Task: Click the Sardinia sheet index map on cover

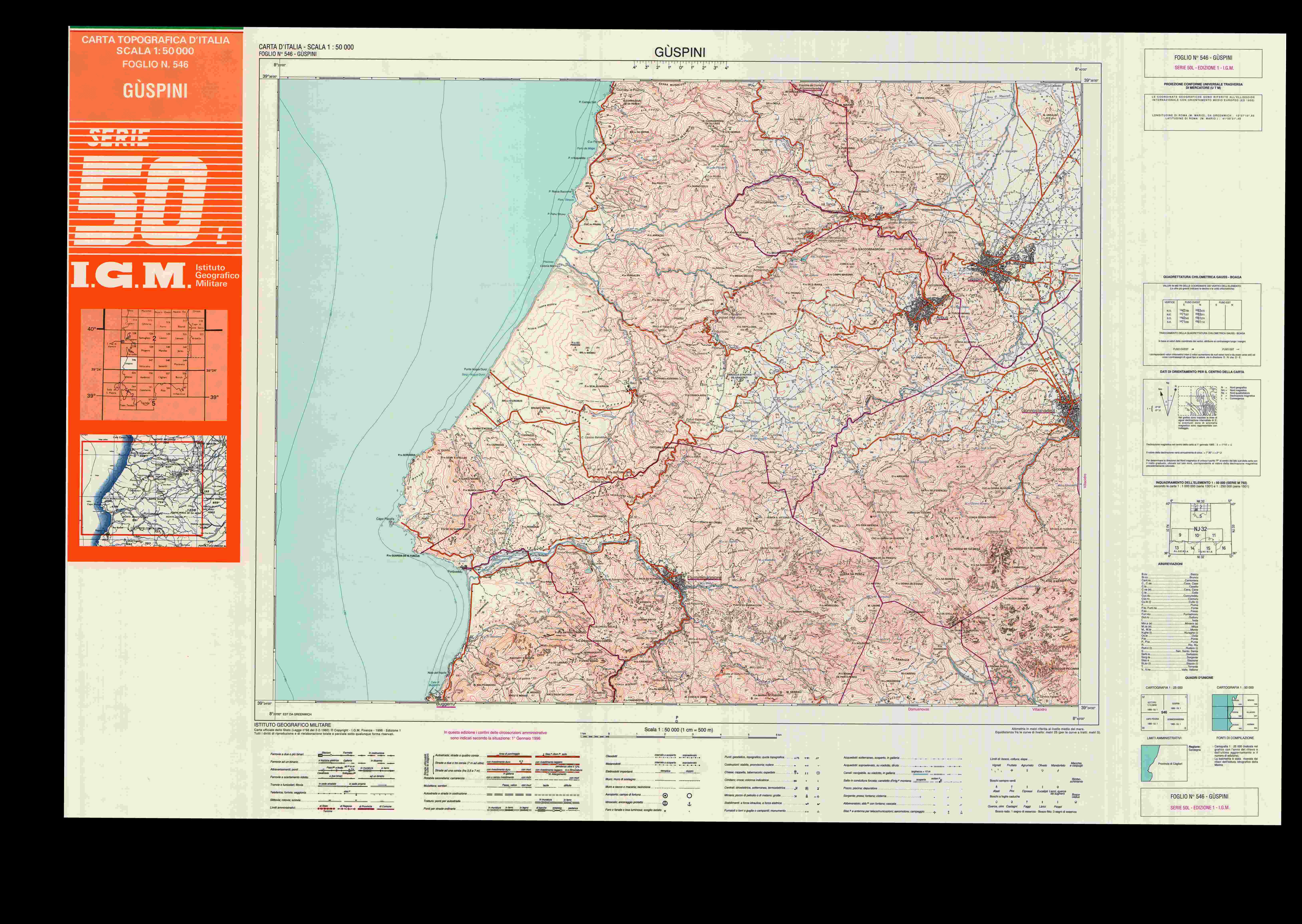Action: 154,365
